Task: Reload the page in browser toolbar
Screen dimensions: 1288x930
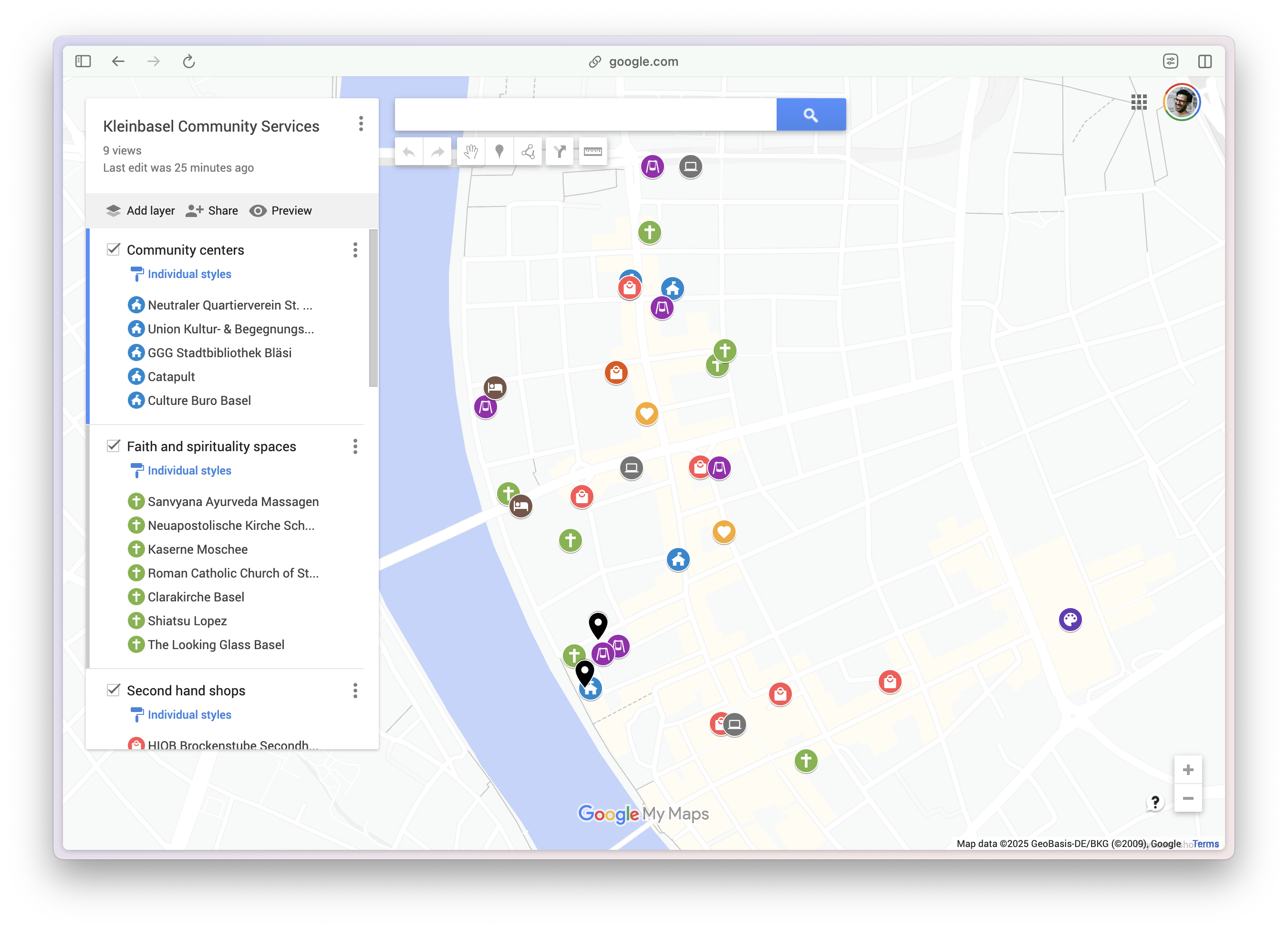Action: (189, 62)
